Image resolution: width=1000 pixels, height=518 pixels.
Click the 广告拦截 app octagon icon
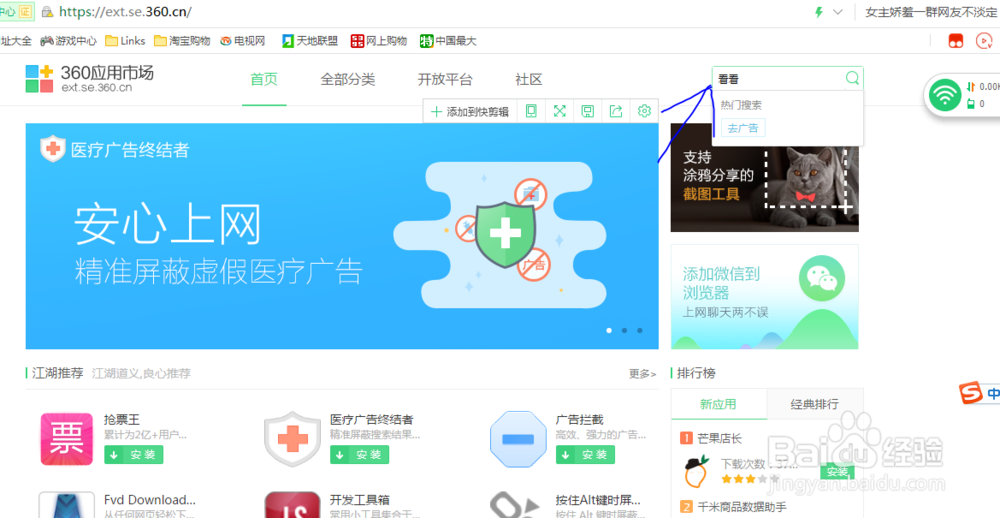click(518, 439)
